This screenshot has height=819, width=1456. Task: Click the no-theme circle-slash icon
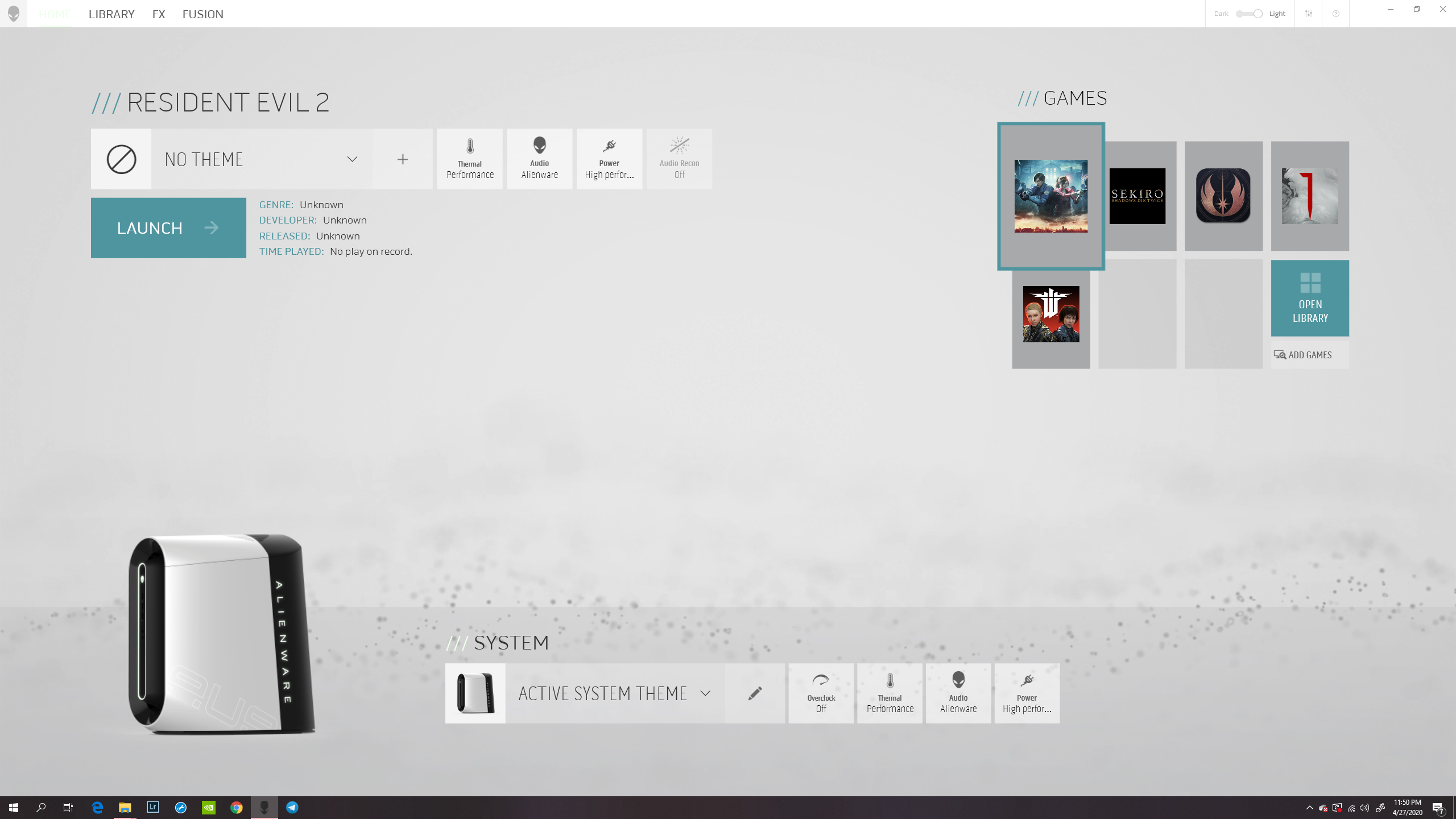pos(121,159)
